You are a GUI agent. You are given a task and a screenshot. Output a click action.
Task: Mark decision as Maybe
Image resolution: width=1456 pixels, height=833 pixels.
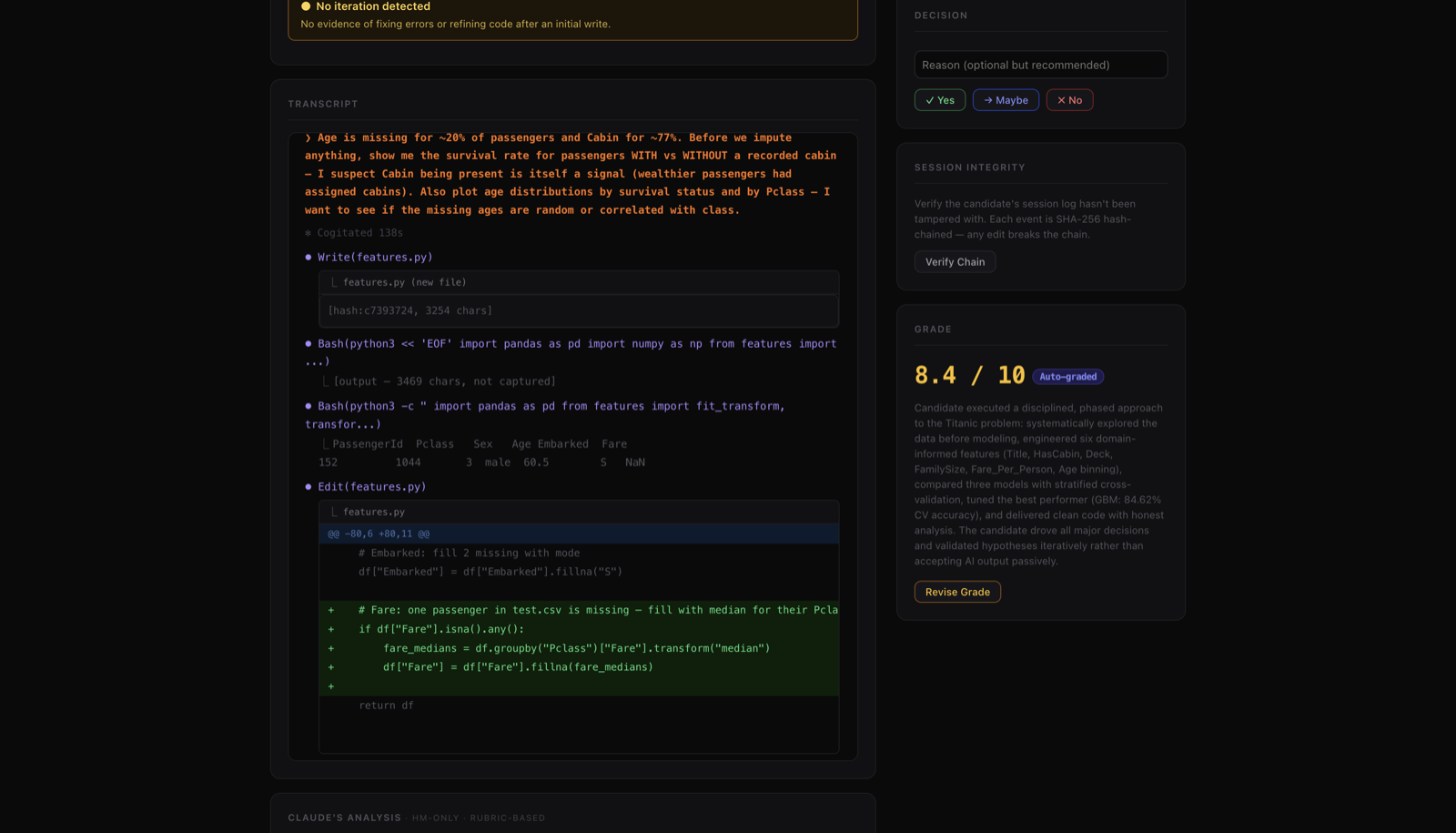(1006, 100)
